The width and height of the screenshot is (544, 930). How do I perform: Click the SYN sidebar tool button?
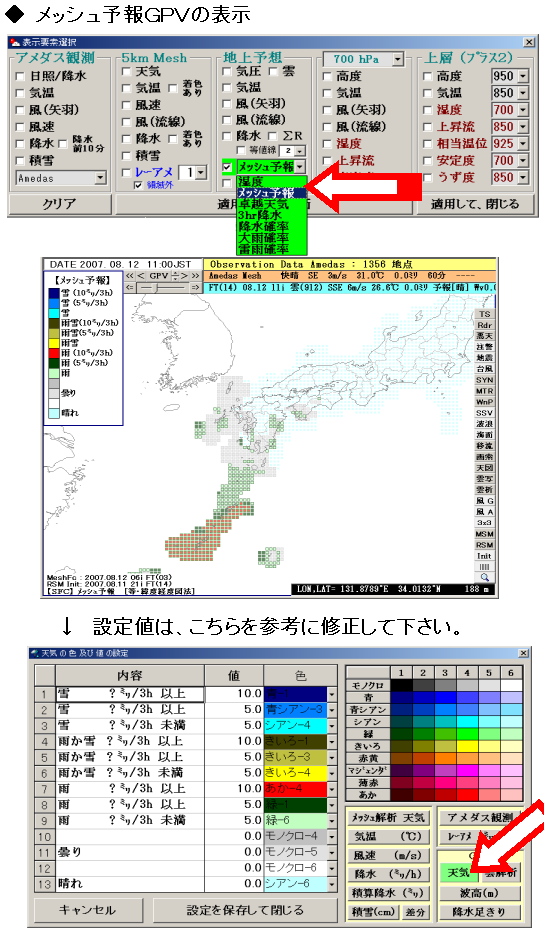(485, 380)
